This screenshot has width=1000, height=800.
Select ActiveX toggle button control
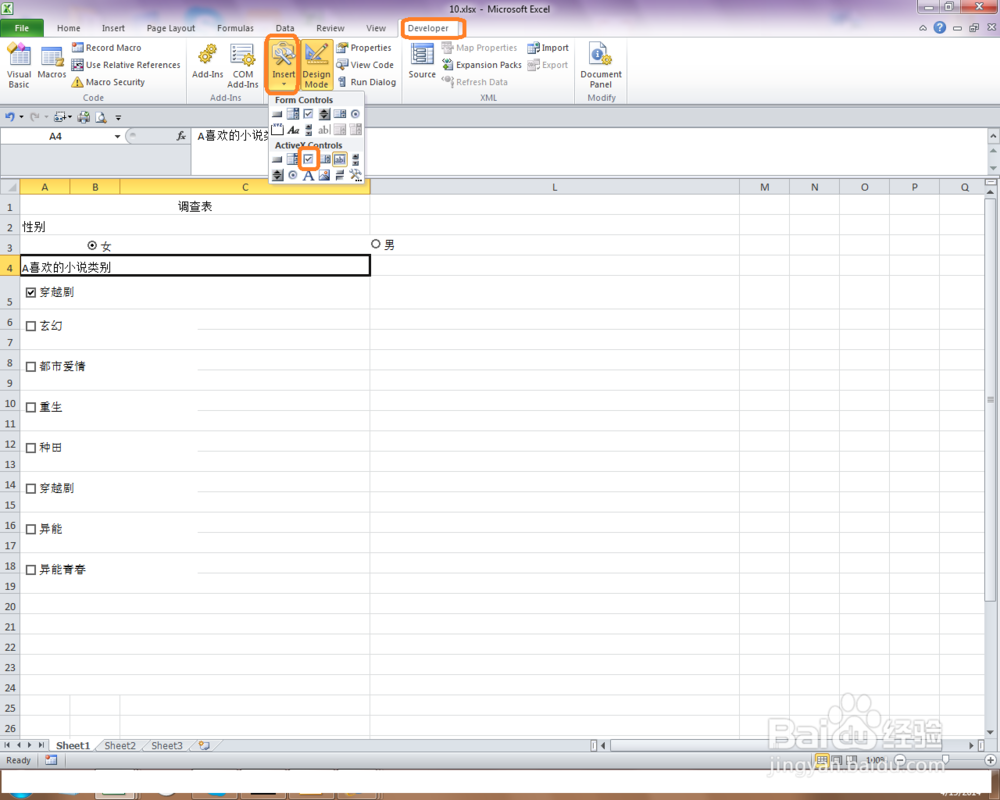coord(339,175)
